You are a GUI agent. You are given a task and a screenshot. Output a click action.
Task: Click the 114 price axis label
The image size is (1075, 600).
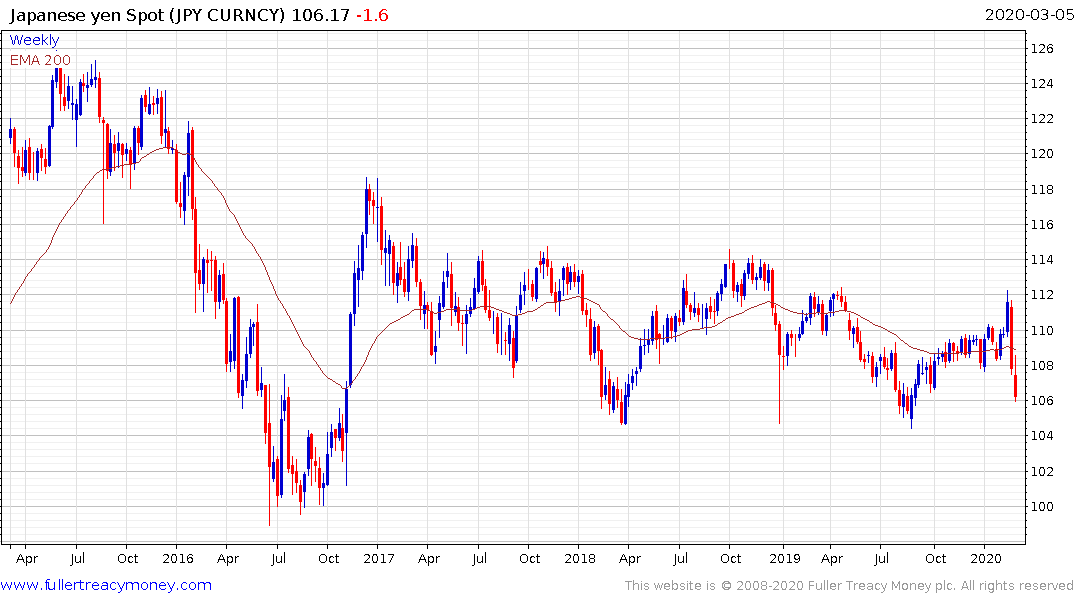1042,260
